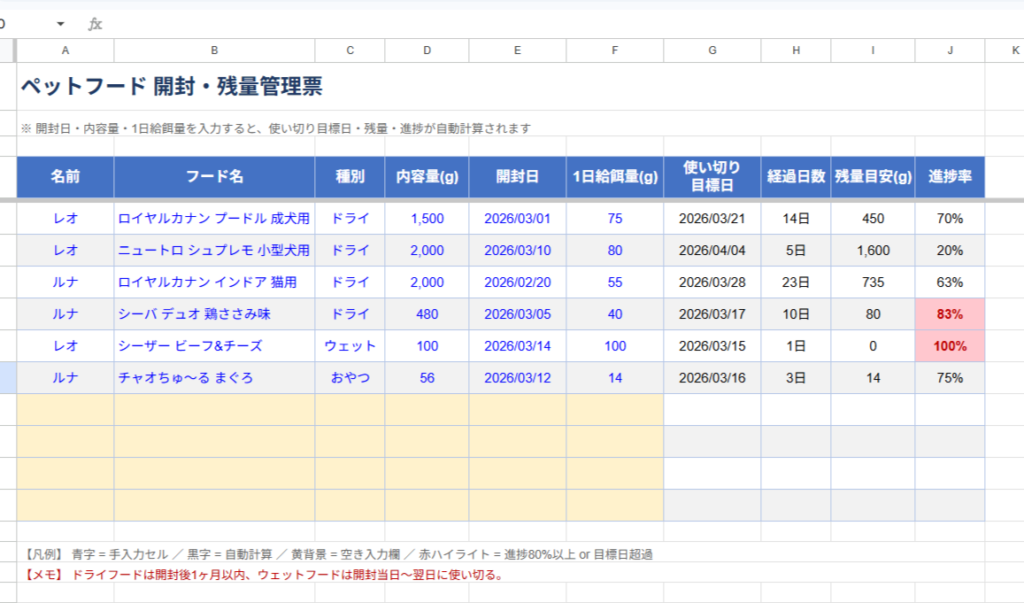Image resolution: width=1024 pixels, height=603 pixels.
Task: Select the red-highlighted 83% cell
Action: point(949,314)
